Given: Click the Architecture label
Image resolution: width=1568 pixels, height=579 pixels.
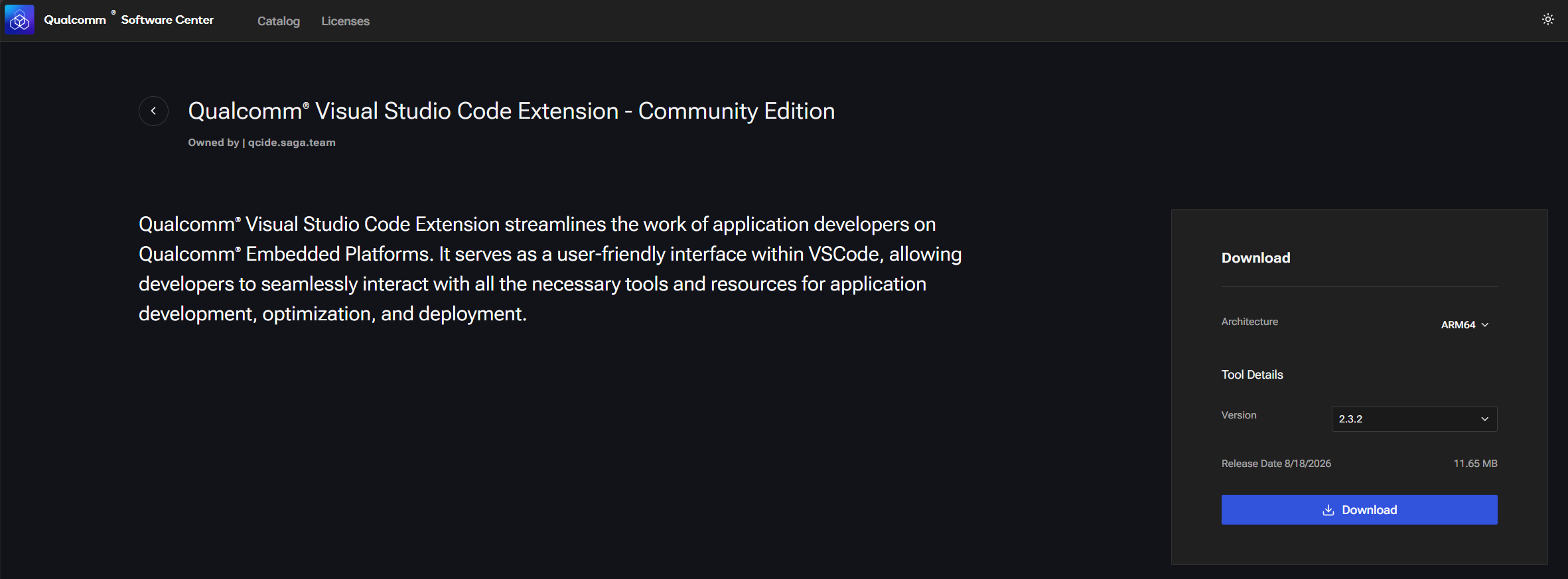Looking at the screenshot, I should [x=1249, y=322].
